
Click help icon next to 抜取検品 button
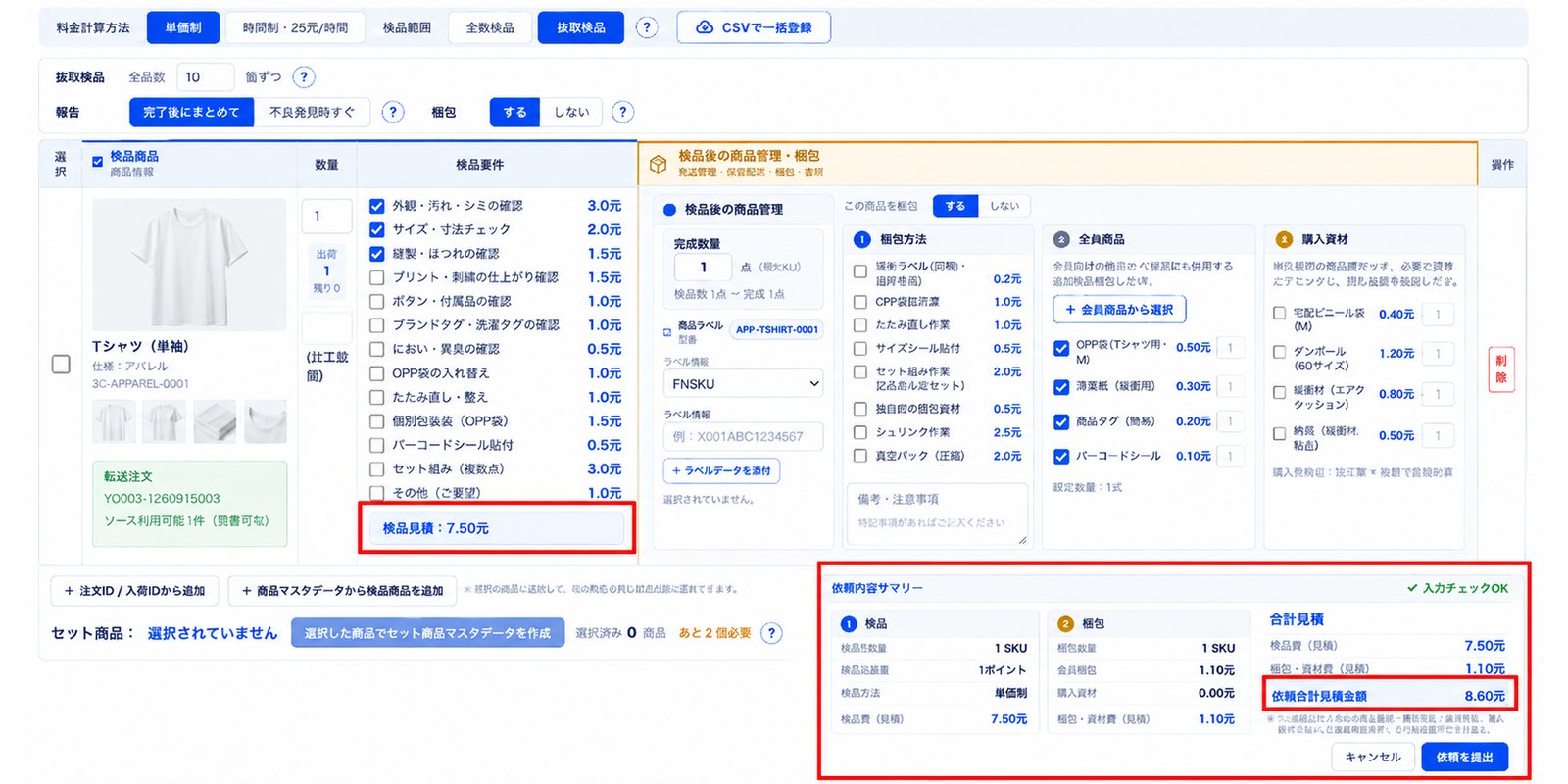click(x=647, y=27)
